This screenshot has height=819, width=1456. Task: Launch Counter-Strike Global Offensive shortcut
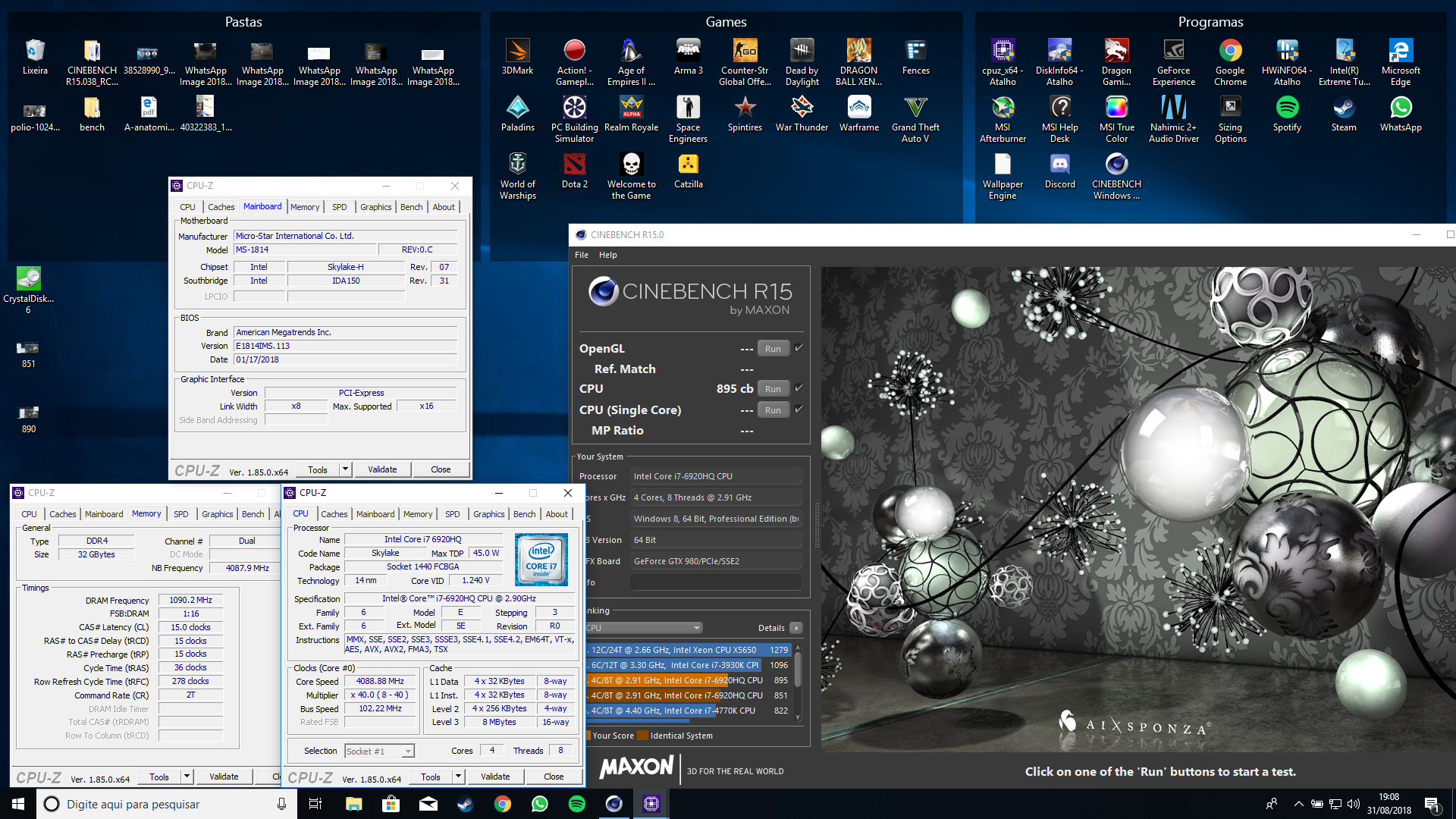745,62
